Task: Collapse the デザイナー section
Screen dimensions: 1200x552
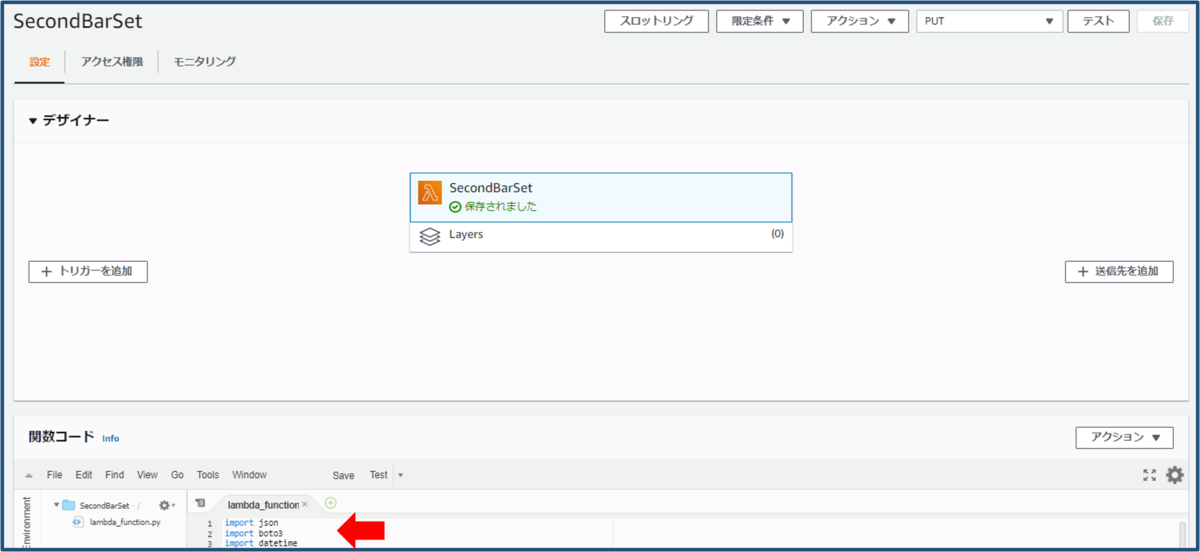Action: [33, 121]
